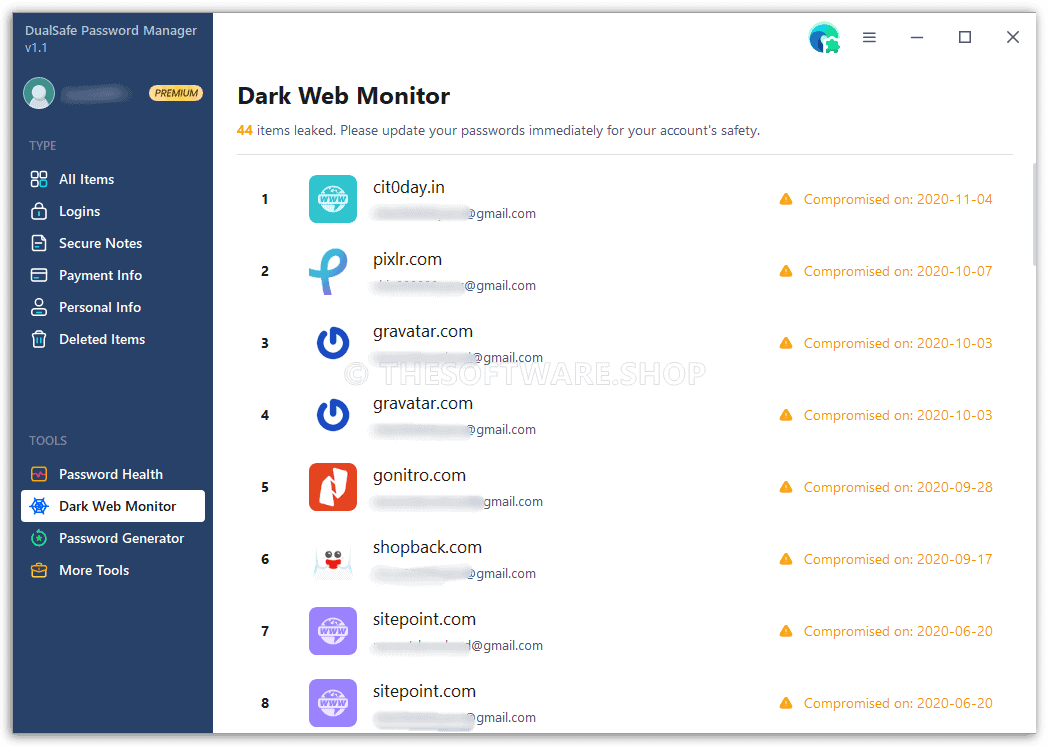Click 'Compromised on: 2020-11-04' text

point(898,199)
